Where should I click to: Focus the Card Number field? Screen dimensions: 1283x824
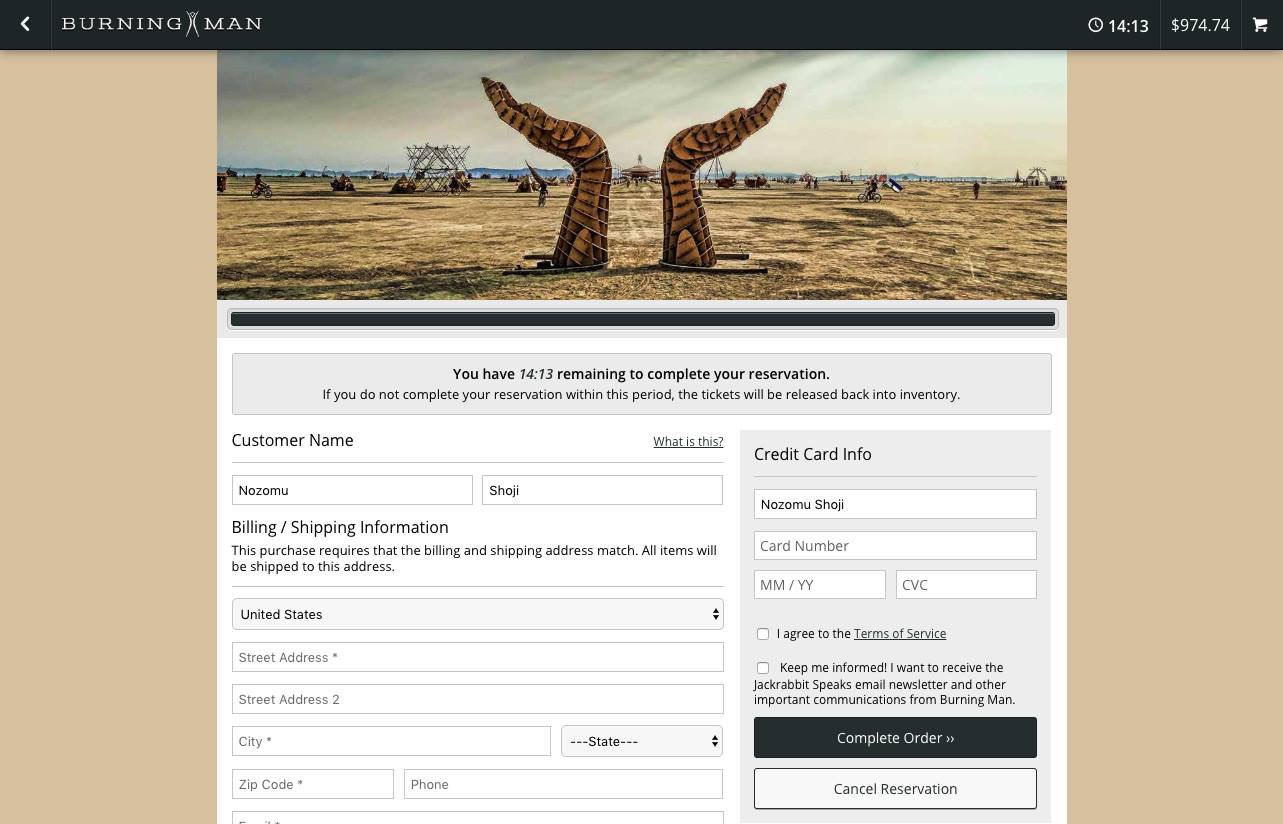895,546
